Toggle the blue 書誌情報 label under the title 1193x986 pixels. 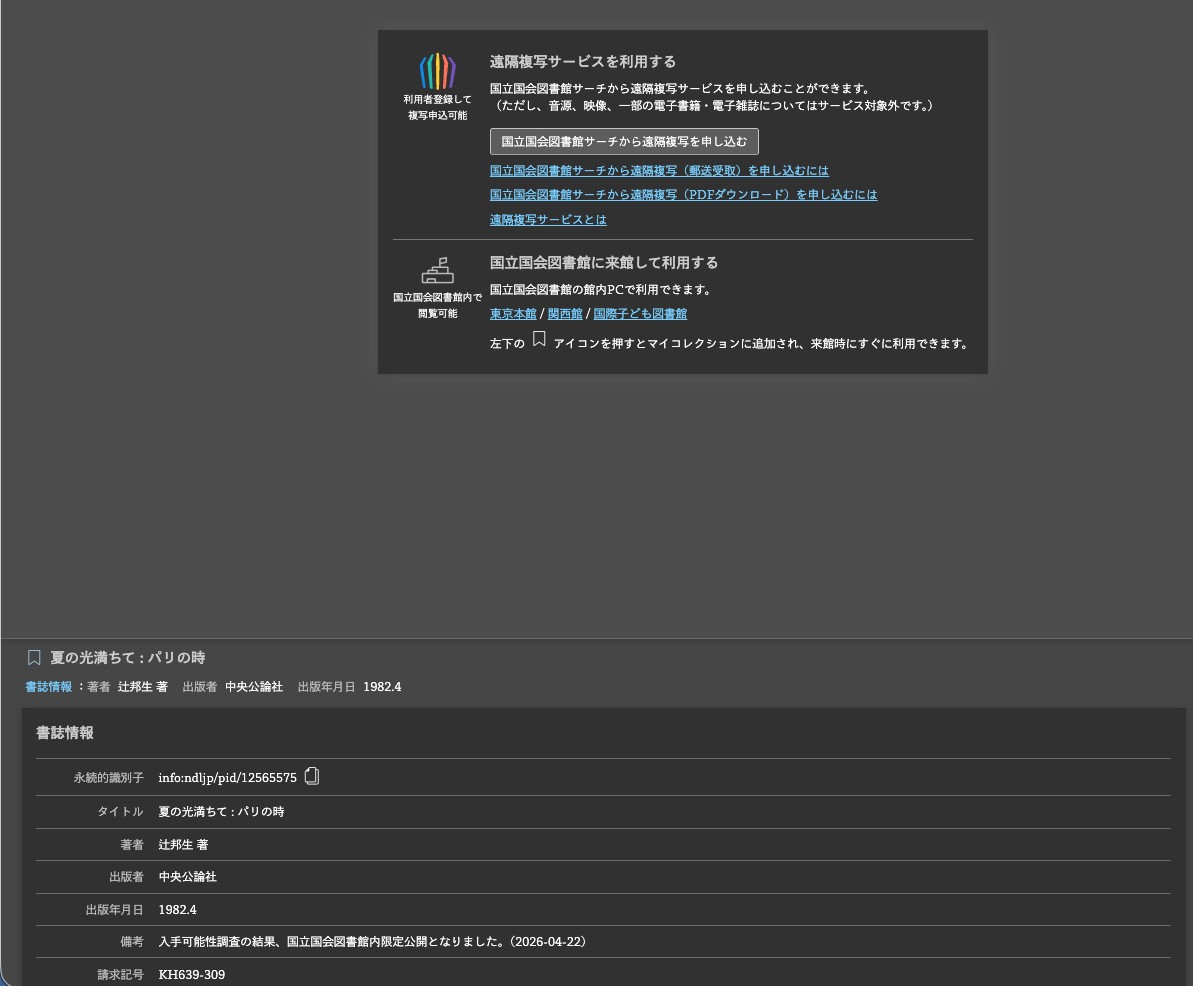coord(49,687)
